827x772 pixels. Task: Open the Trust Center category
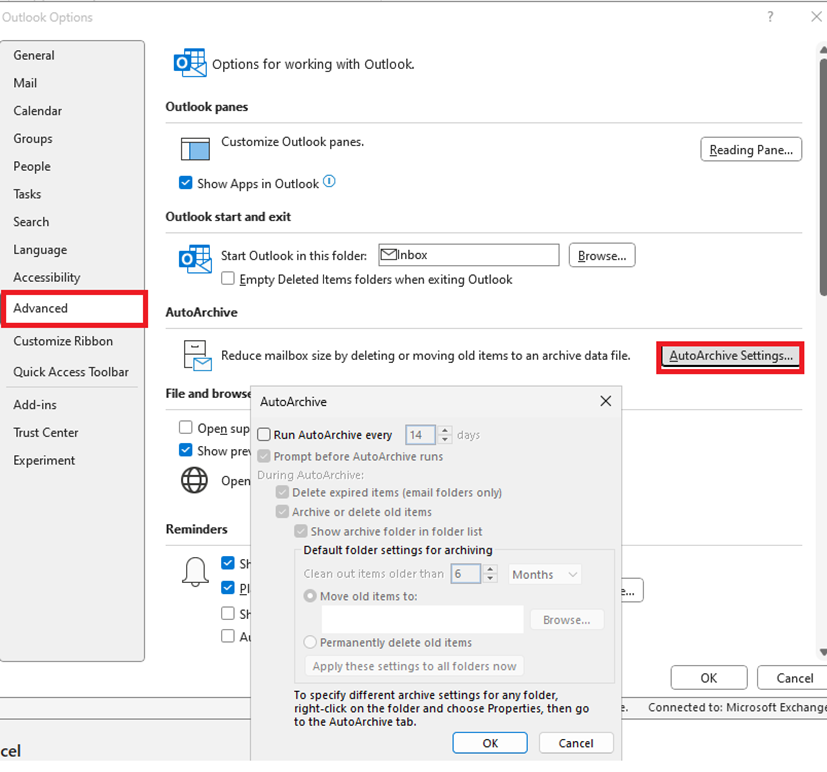tap(46, 432)
